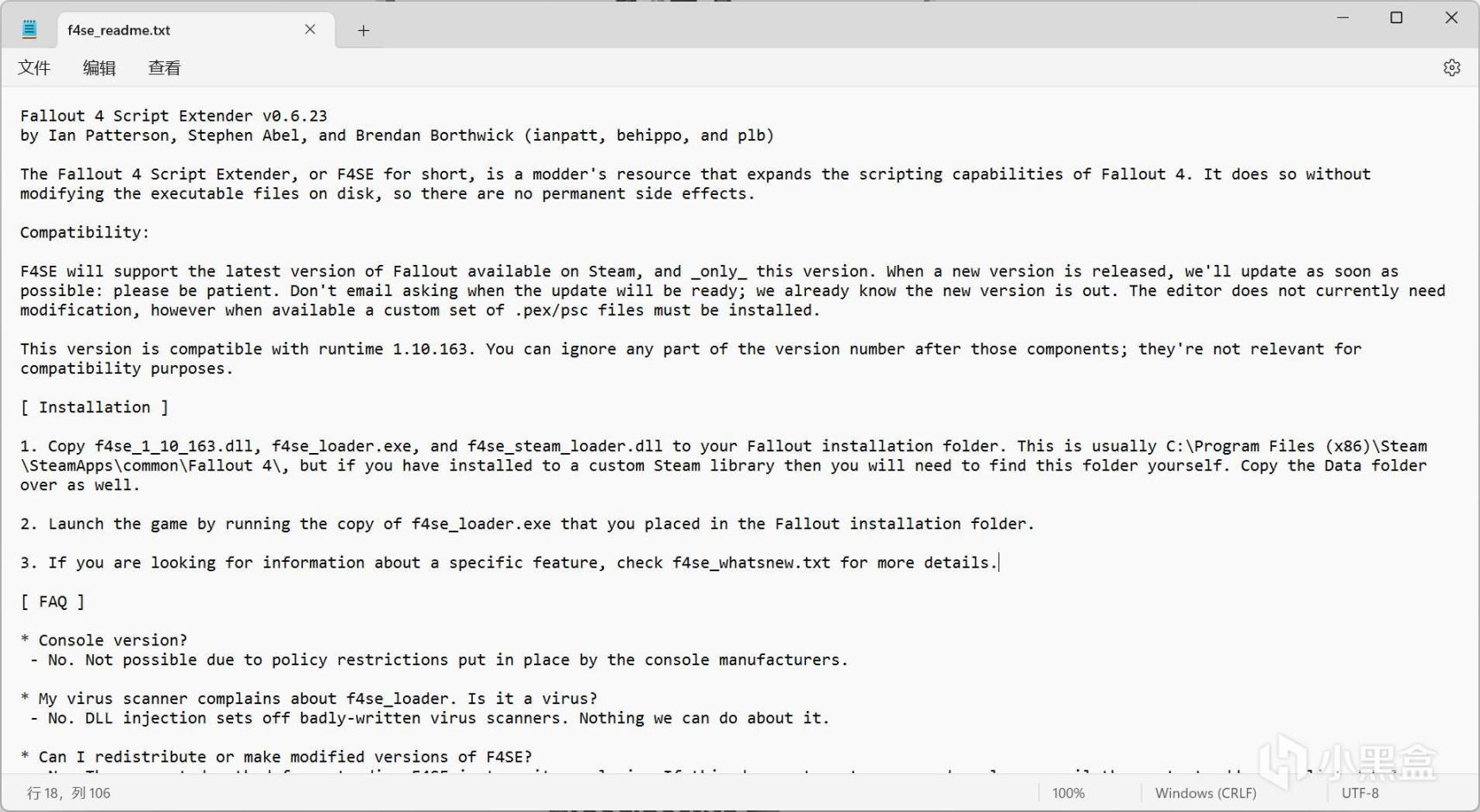The width and height of the screenshot is (1480, 812).
Task: Click the Windows (CRLF) line ending indicator
Action: click(x=1206, y=793)
